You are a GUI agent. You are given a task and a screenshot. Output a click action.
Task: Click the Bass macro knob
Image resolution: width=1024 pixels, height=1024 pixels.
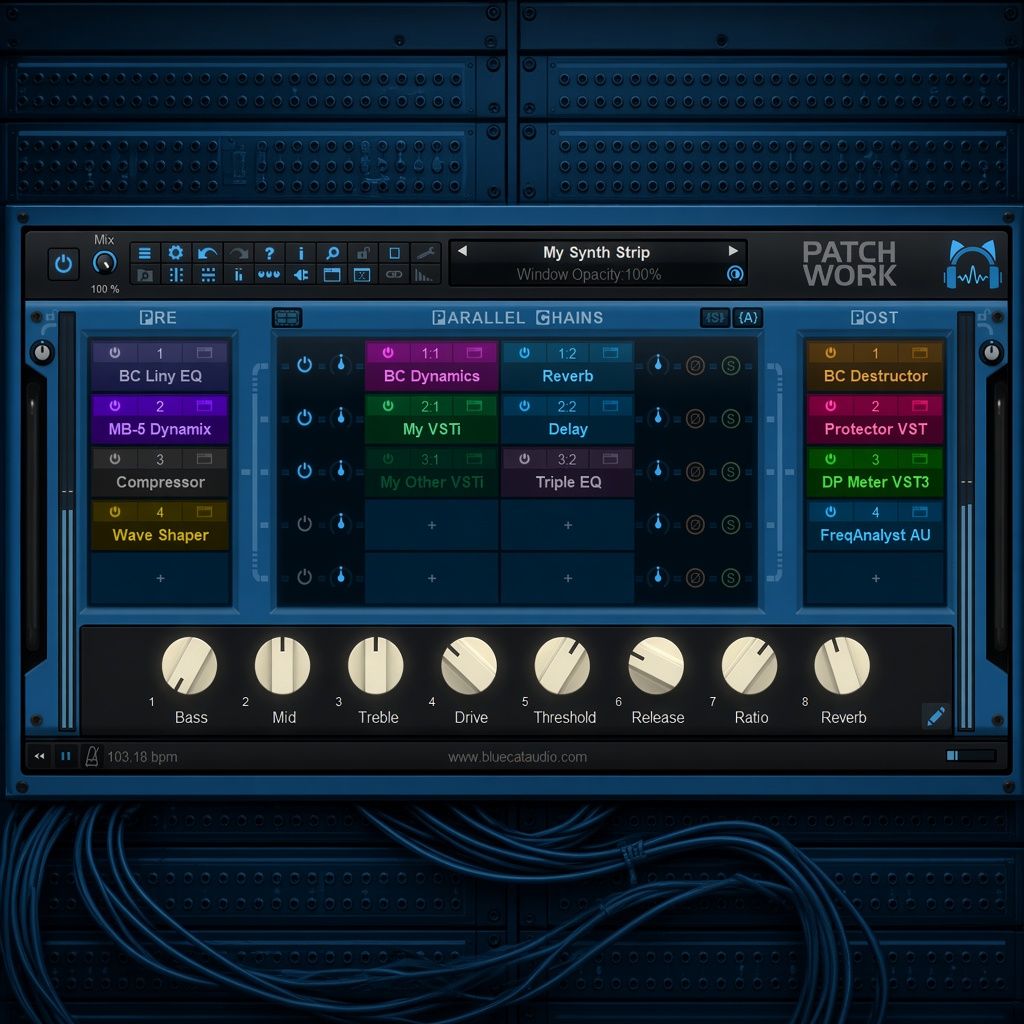tap(189, 665)
